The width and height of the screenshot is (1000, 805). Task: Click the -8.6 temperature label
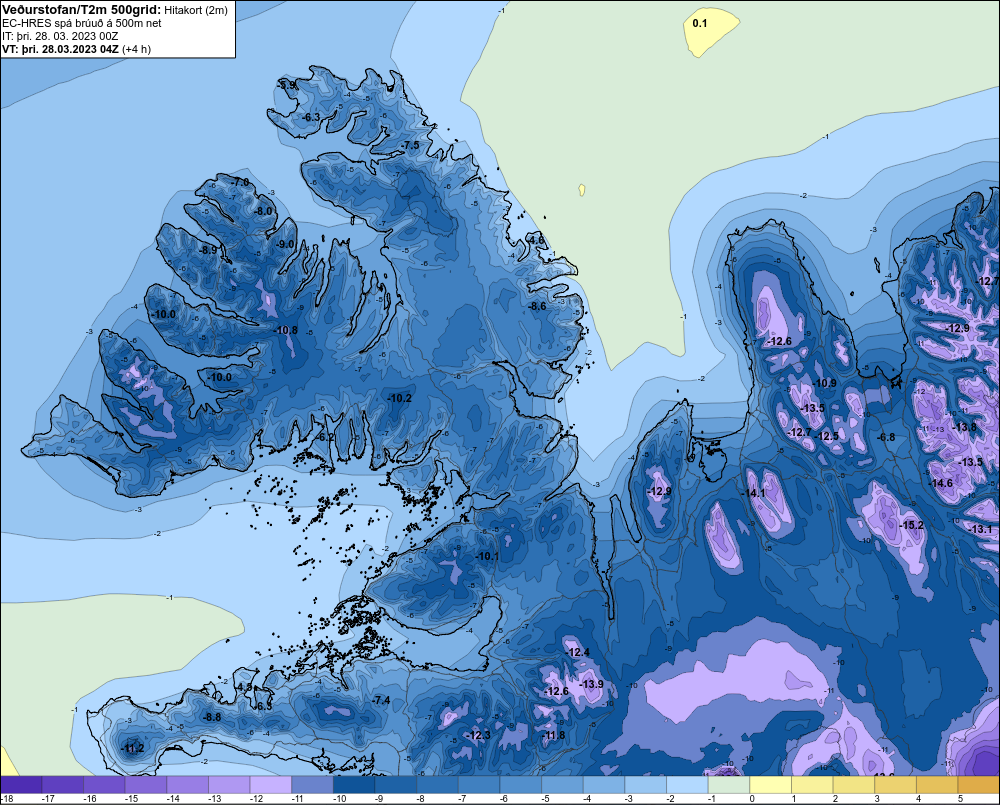coord(537,306)
